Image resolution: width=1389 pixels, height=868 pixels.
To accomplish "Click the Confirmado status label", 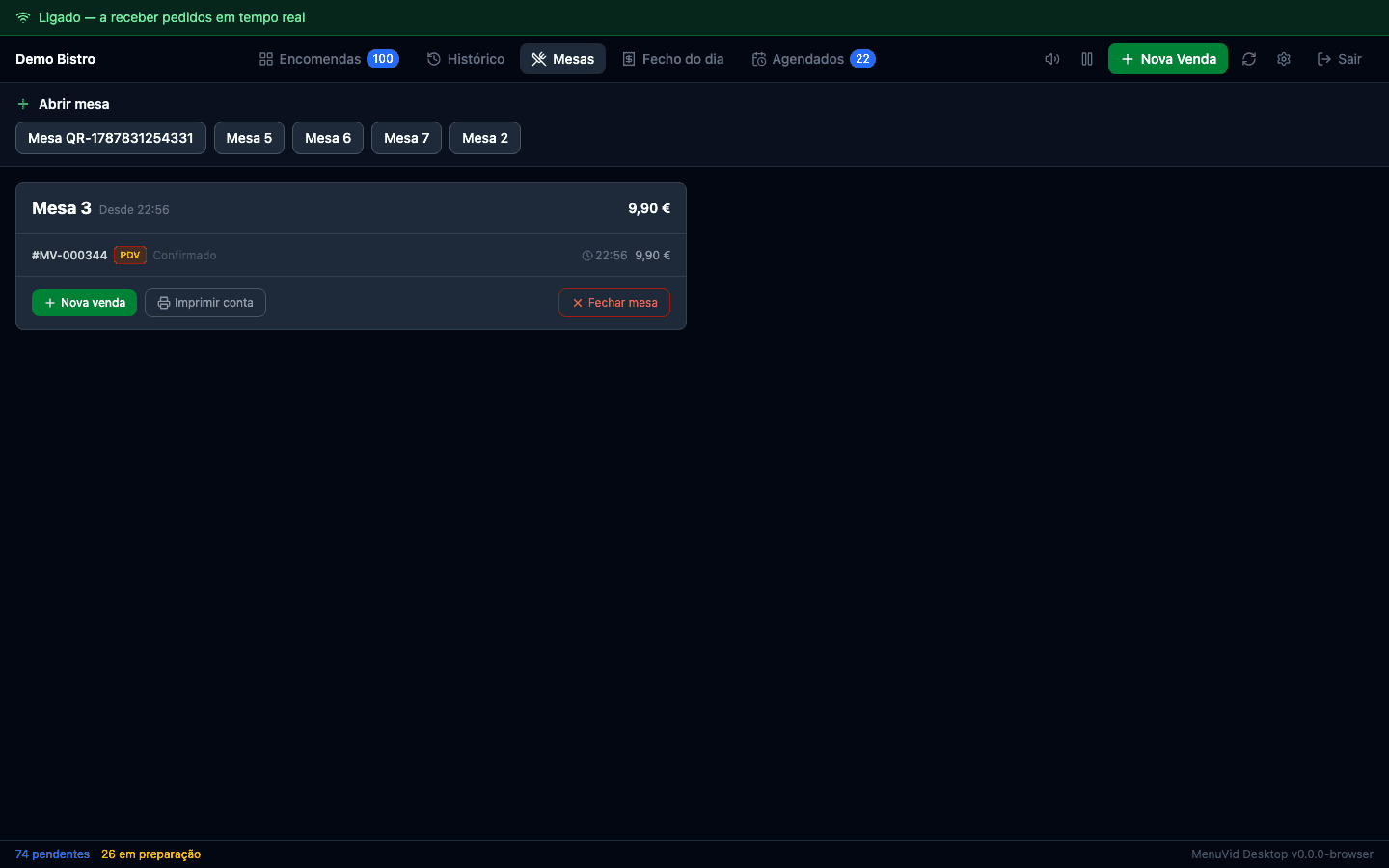I will pos(184,256).
